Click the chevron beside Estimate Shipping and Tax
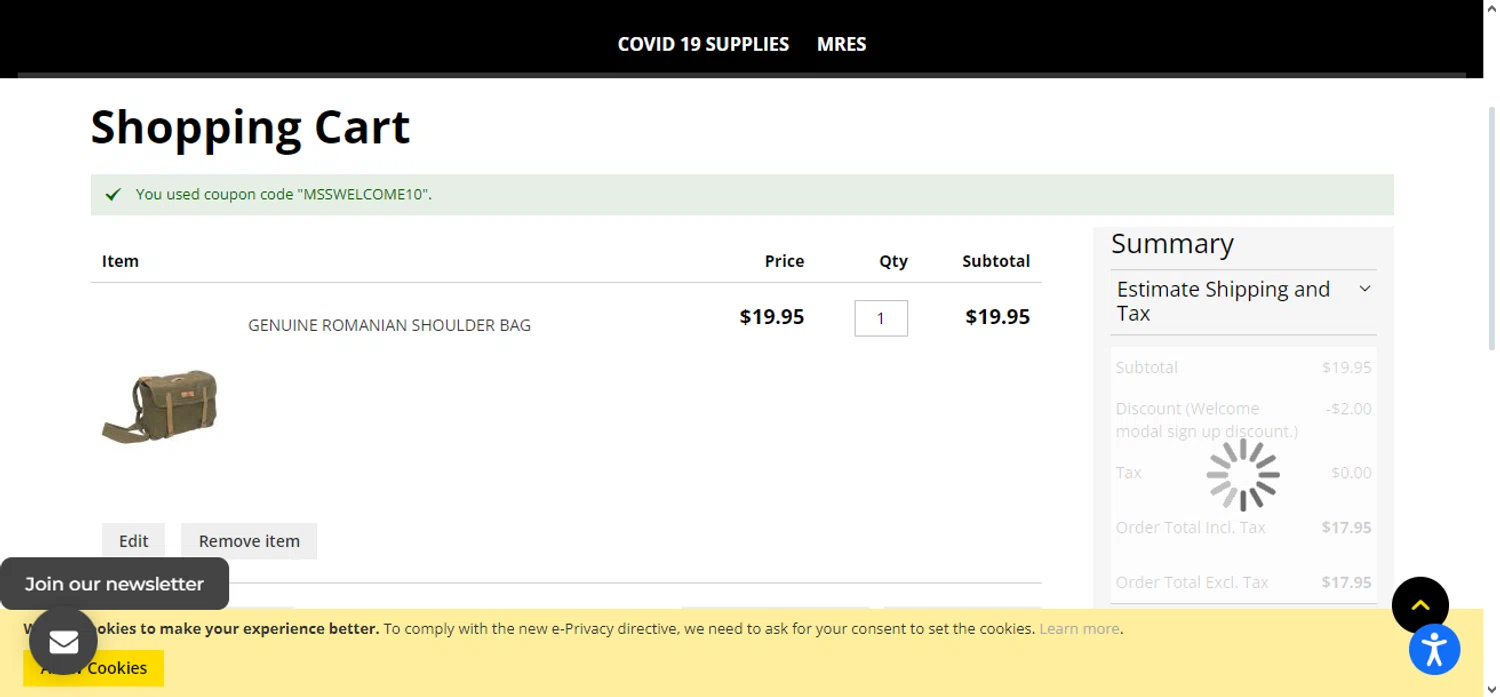This screenshot has width=1500, height=697. coord(1364,289)
